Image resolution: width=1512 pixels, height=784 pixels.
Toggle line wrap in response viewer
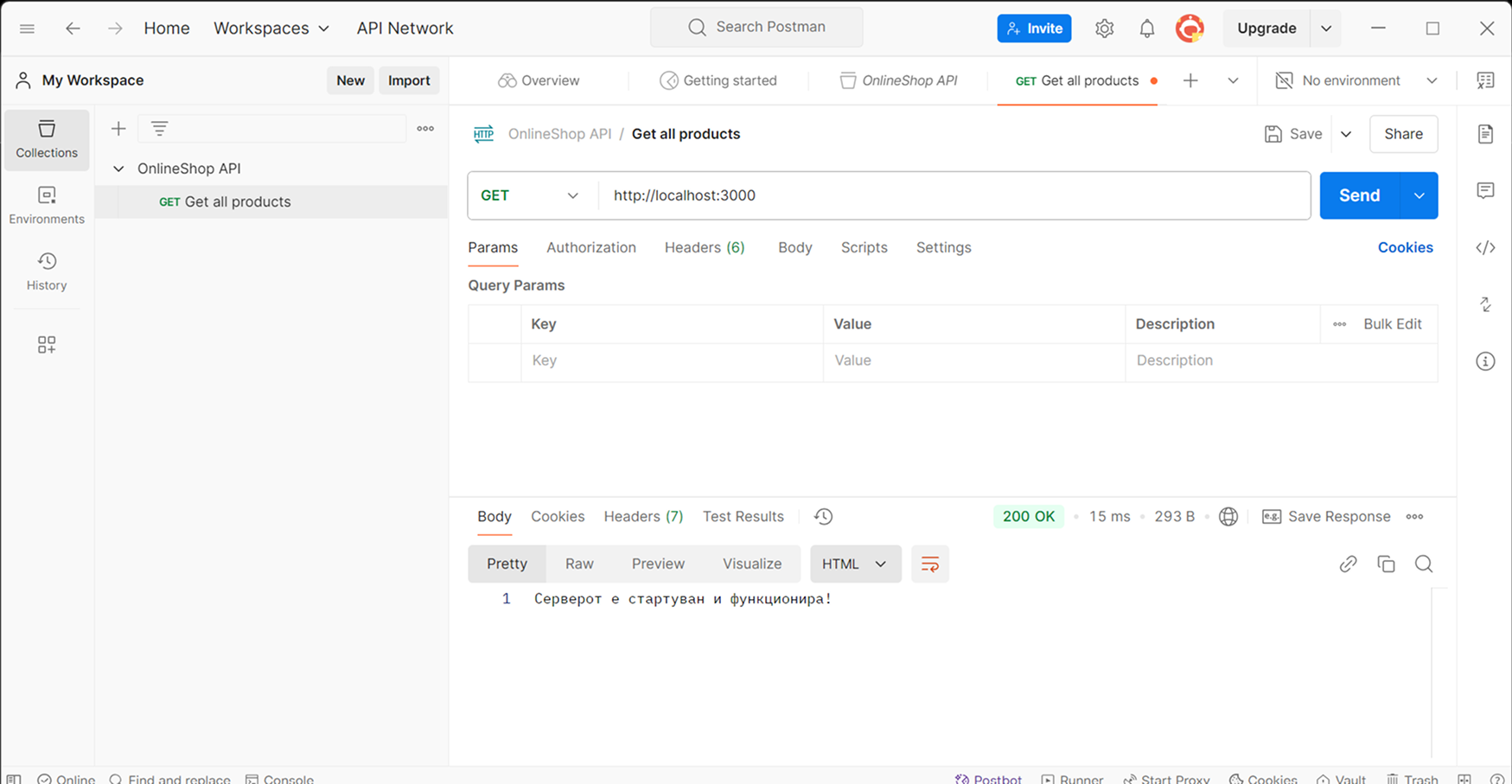click(929, 564)
